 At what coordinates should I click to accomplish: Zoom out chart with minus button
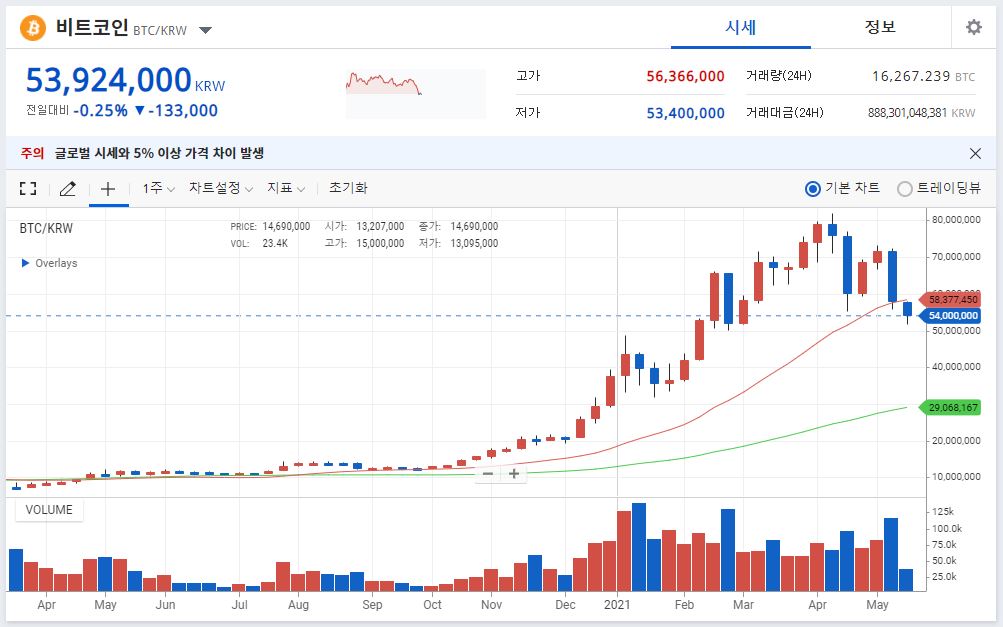tap(487, 473)
